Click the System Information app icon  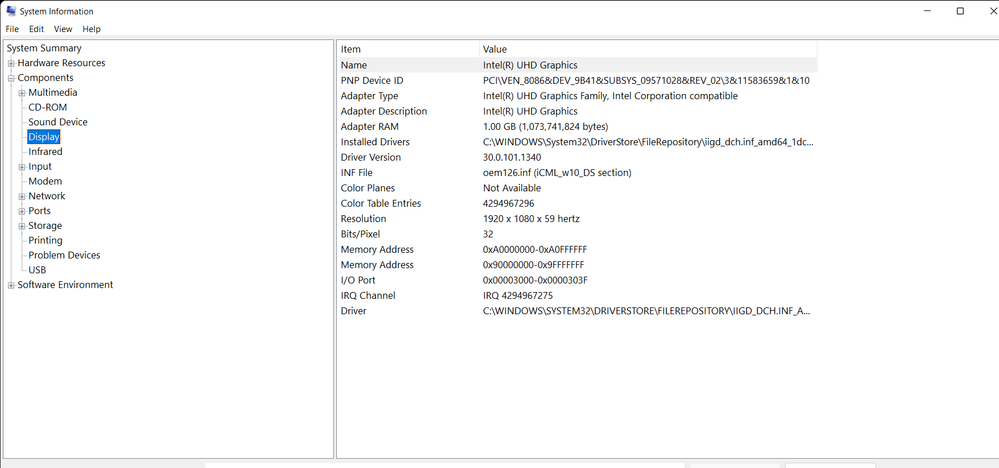(x=11, y=11)
